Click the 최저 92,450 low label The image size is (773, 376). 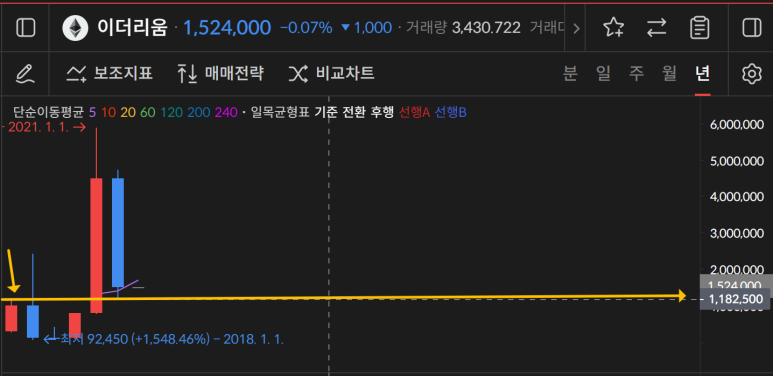pyautogui.click(x=163, y=339)
